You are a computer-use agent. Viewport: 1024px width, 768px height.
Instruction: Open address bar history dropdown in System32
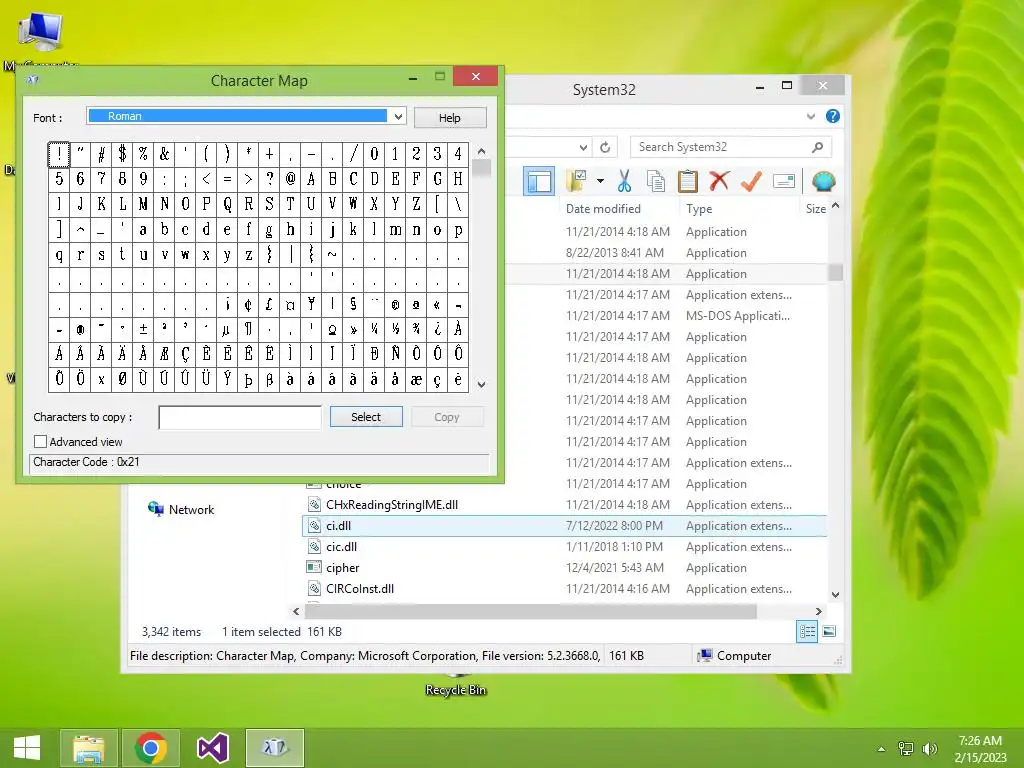(x=584, y=147)
